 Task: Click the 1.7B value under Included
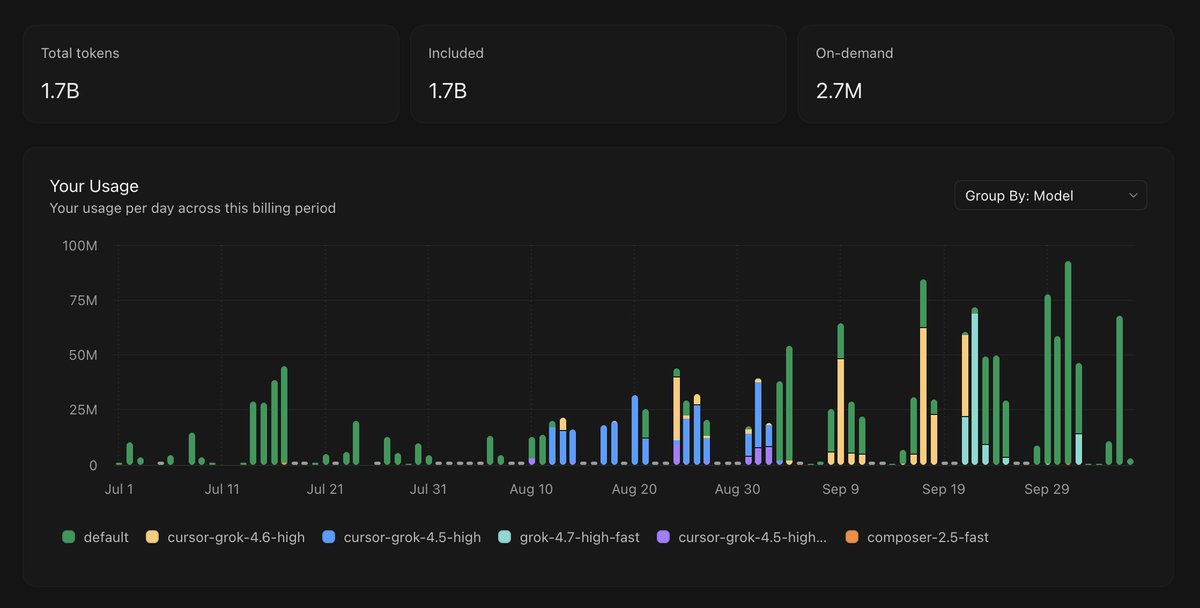tap(447, 91)
